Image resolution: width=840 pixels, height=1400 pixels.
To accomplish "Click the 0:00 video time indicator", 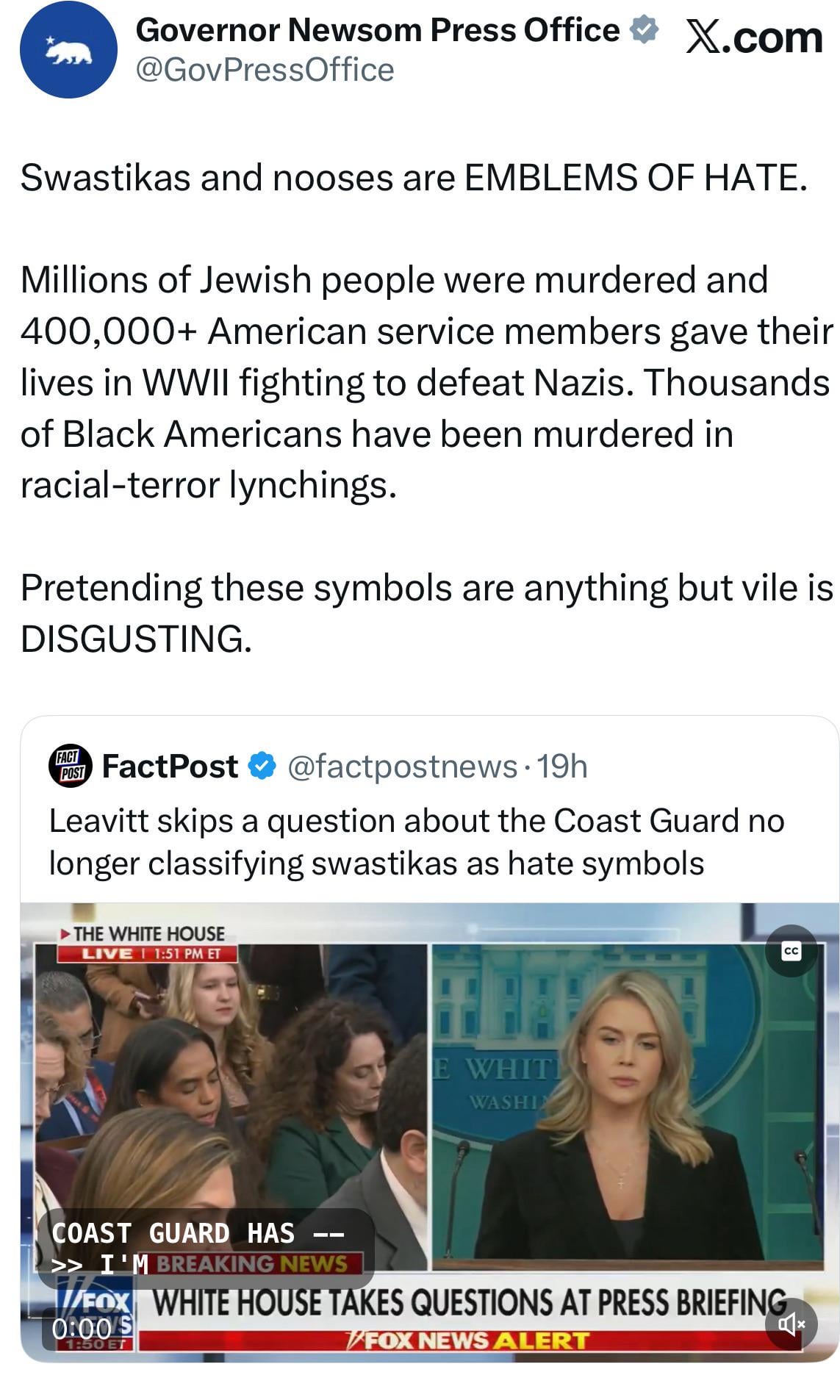I will 82,1328.
